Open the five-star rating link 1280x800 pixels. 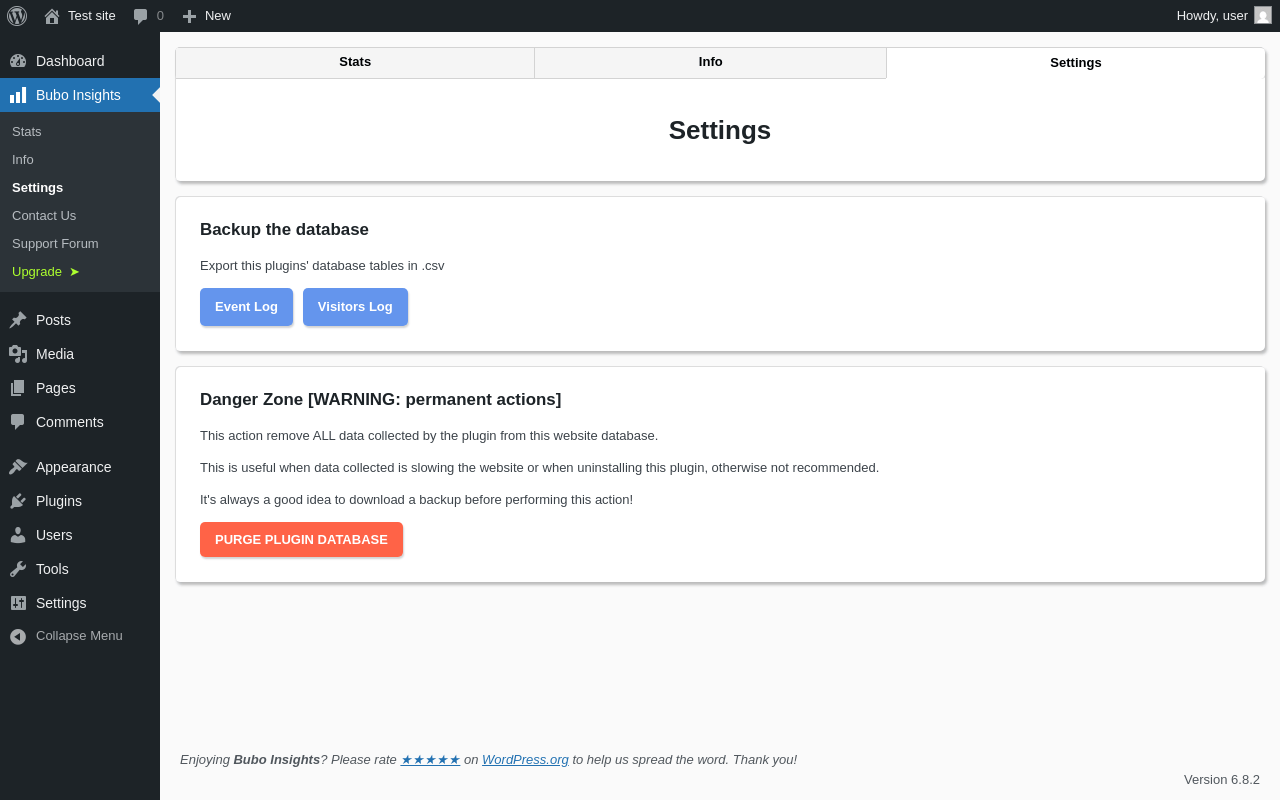pos(430,760)
